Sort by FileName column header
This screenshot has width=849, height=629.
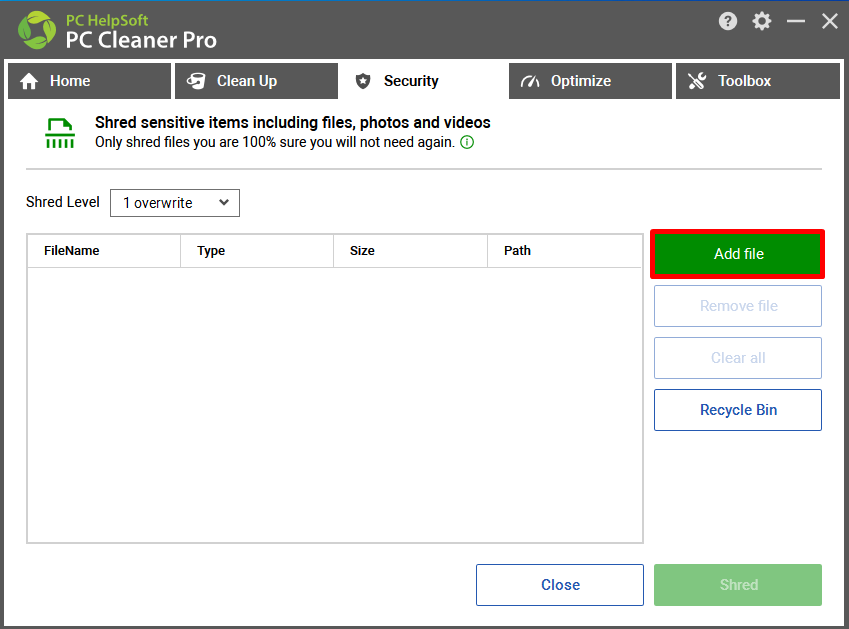[104, 251]
